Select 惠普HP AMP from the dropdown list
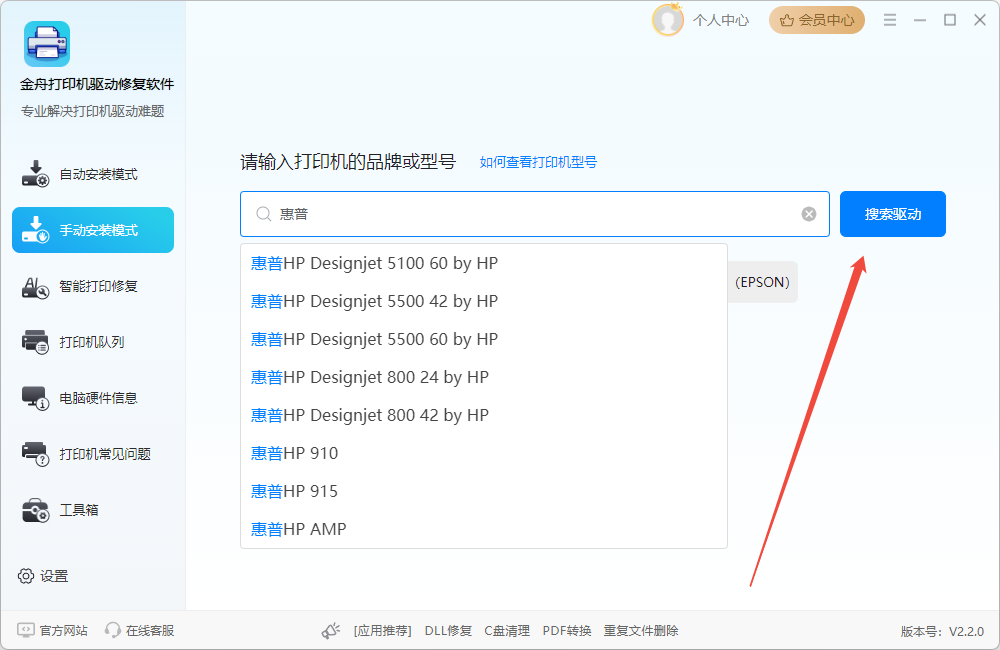 [299, 530]
